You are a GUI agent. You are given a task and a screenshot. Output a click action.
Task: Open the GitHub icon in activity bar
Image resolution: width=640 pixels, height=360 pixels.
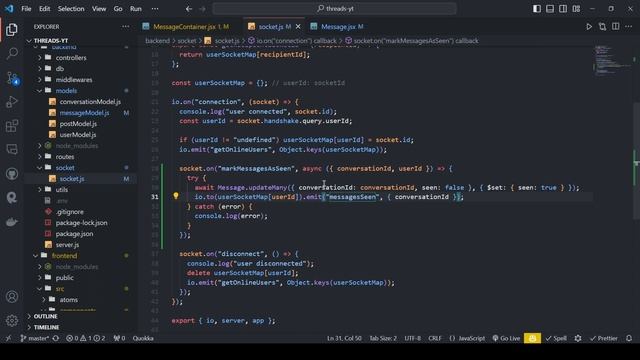[12, 174]
